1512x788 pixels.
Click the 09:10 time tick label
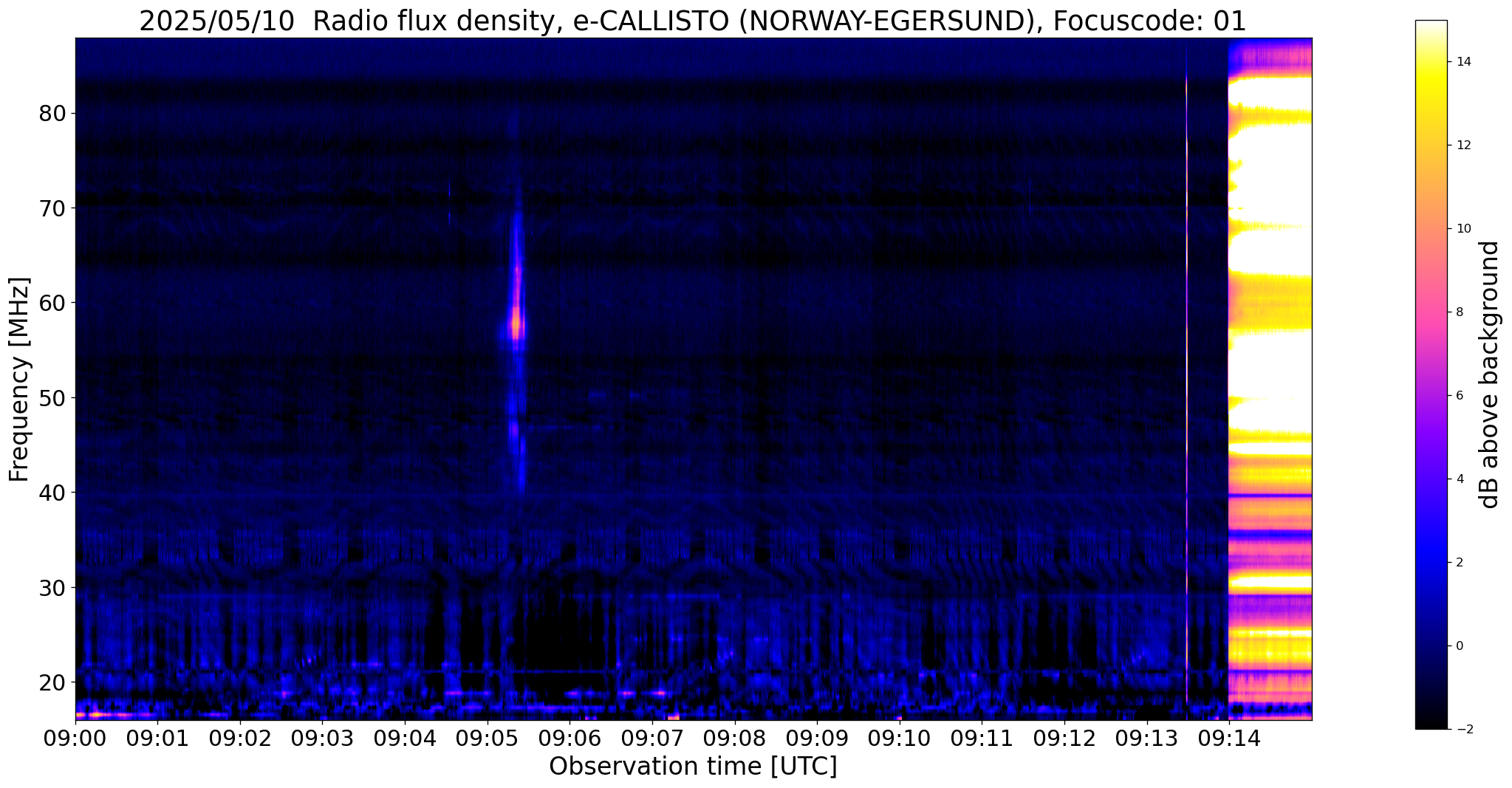tap(899, 737)
